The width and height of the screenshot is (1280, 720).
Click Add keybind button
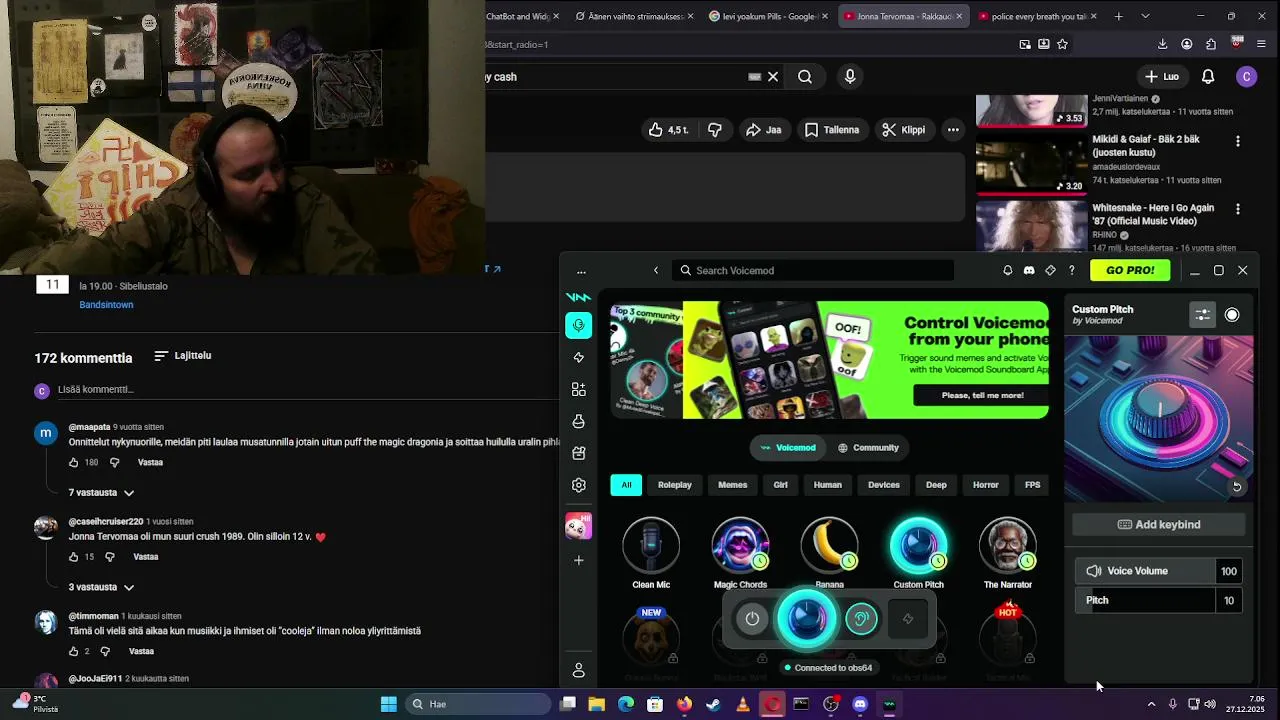coord(1159,524)
